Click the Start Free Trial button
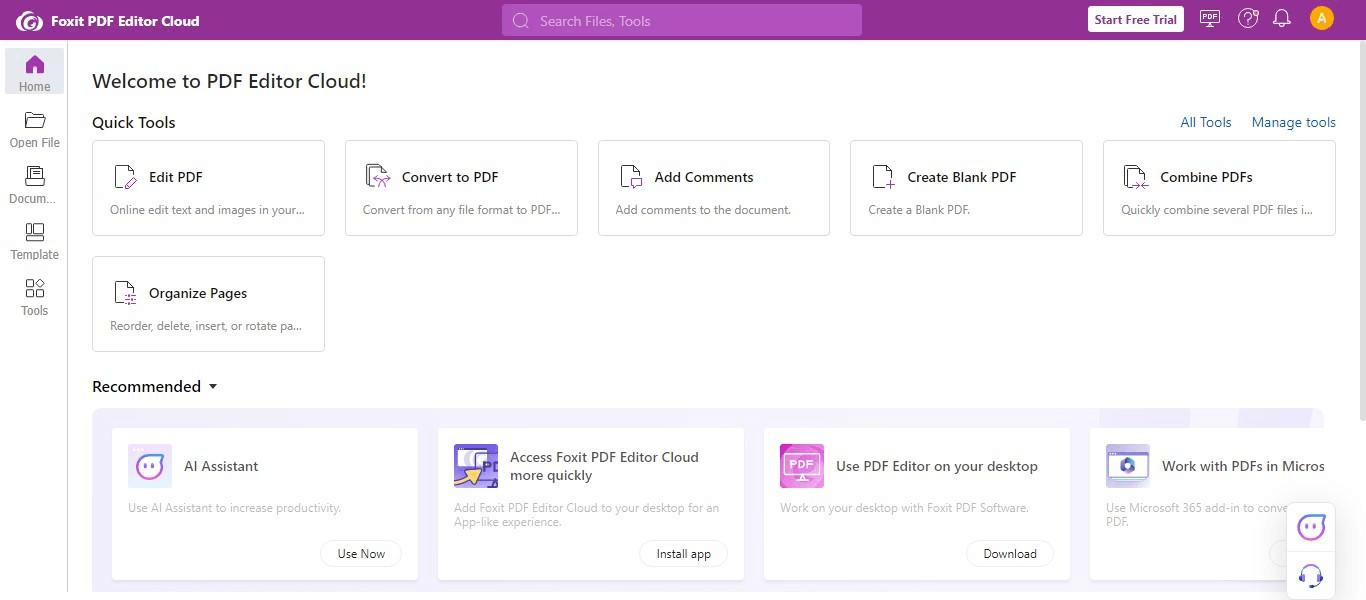 click(1135, 18)
